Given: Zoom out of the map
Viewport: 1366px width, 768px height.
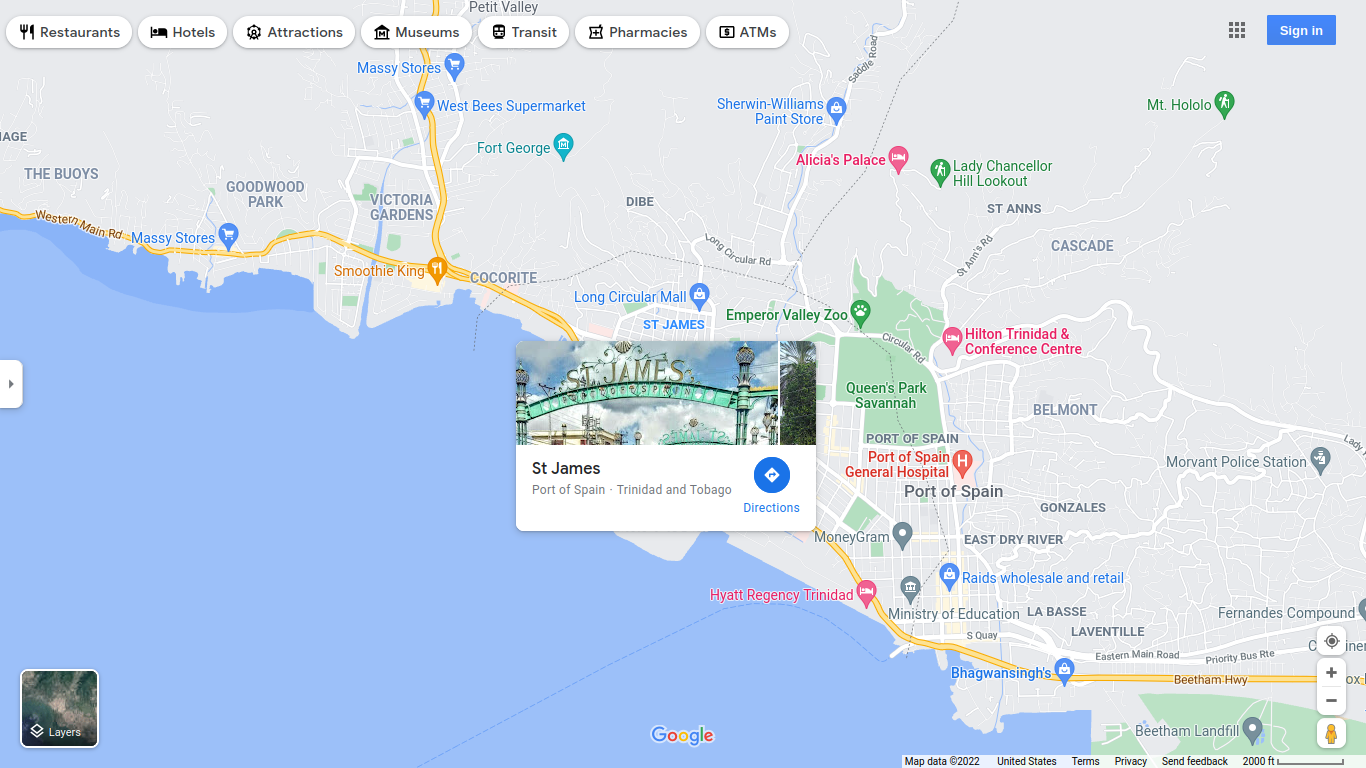Looking at the screenshot, I should tap(1331, 700).
